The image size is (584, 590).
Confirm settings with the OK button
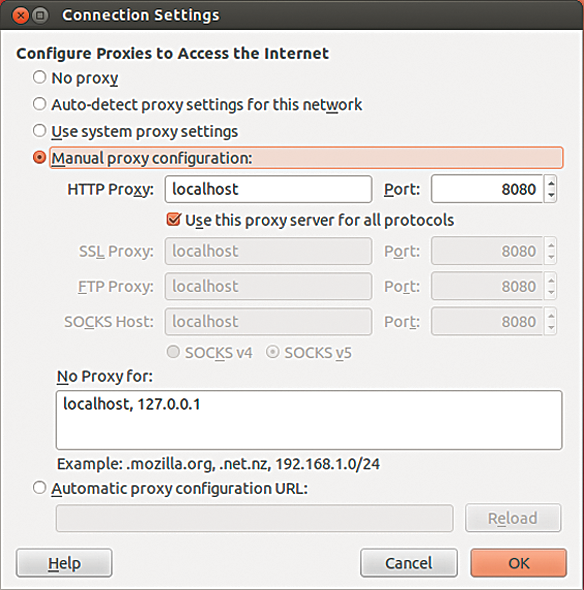pos(519,563)
